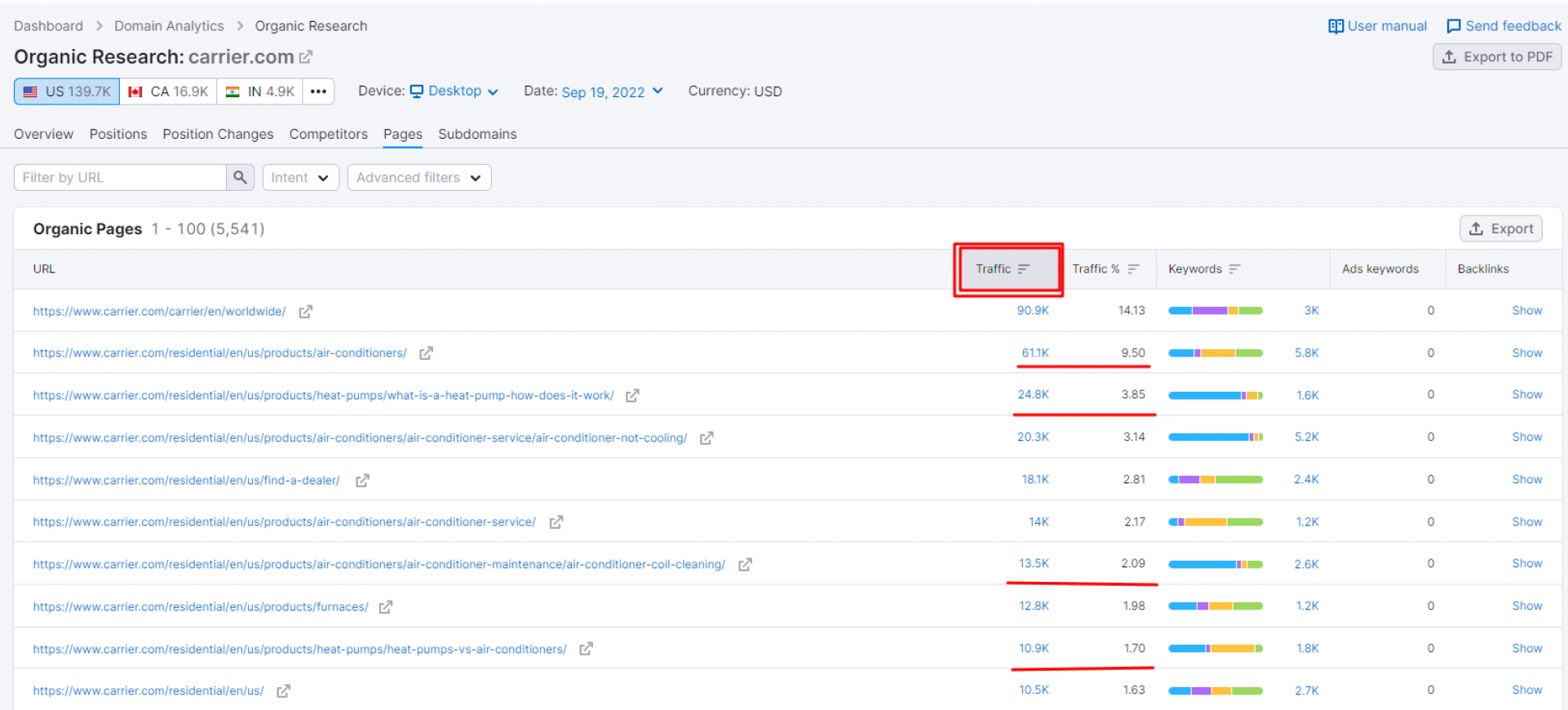1568x710 pixels.
Task: Open external icon for products/air-conditioners/ URL
Action: pyautogui.click(x=426, y=353)
